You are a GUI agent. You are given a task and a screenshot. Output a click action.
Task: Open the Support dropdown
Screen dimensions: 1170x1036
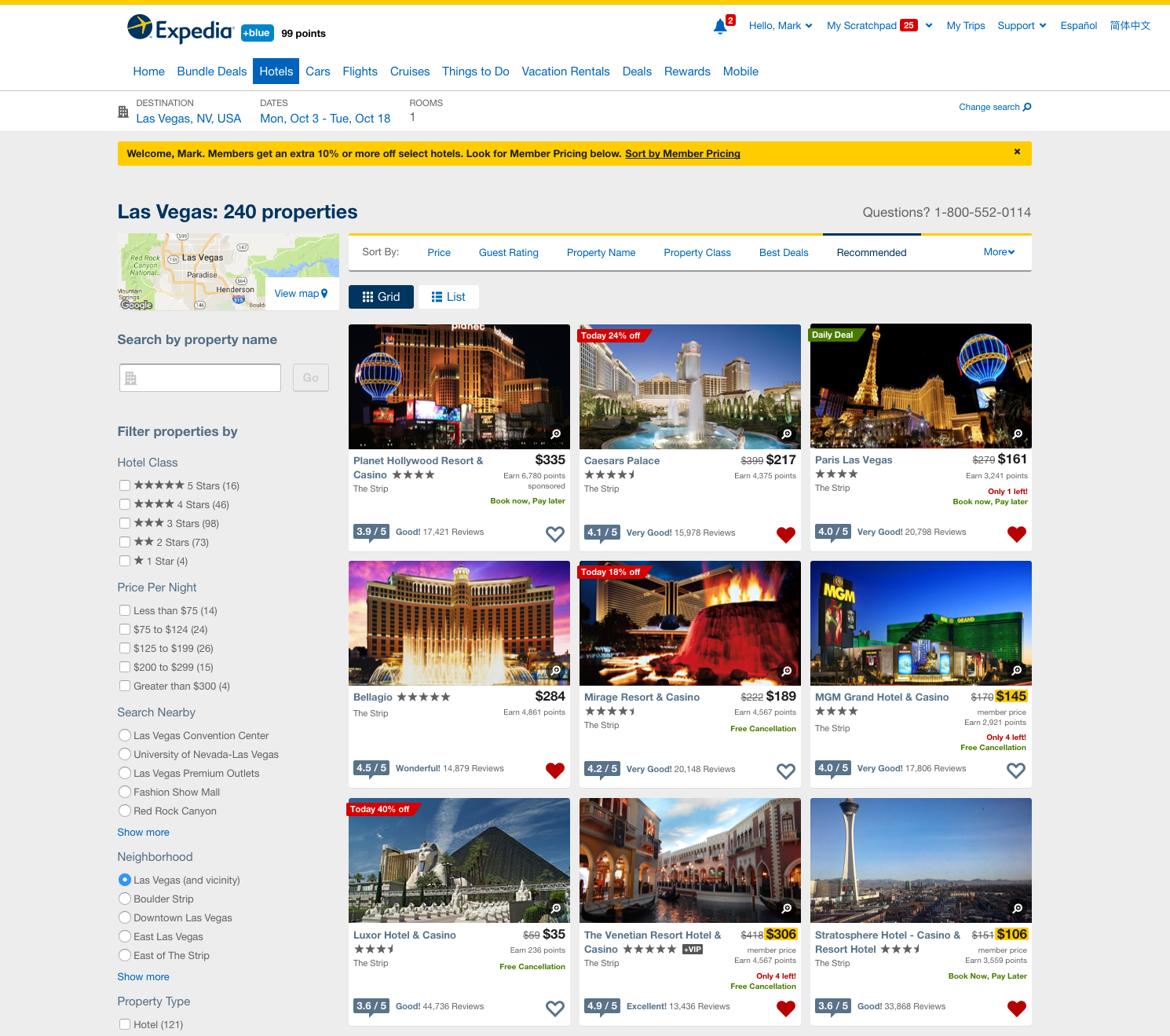click(x=1022, y=26)
